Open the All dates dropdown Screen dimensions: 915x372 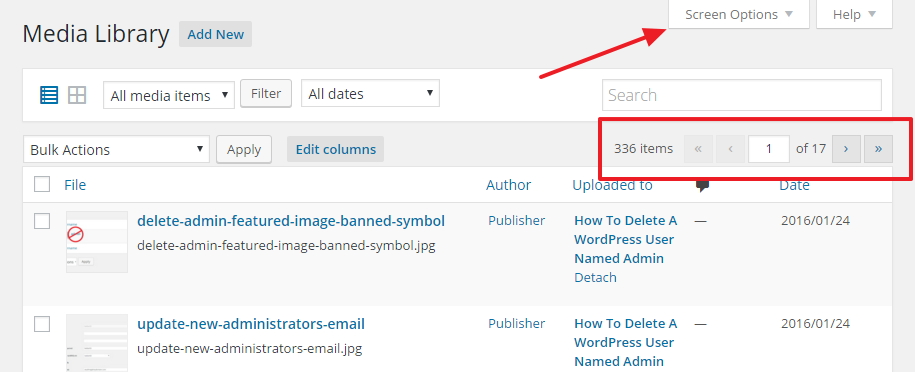370,93
